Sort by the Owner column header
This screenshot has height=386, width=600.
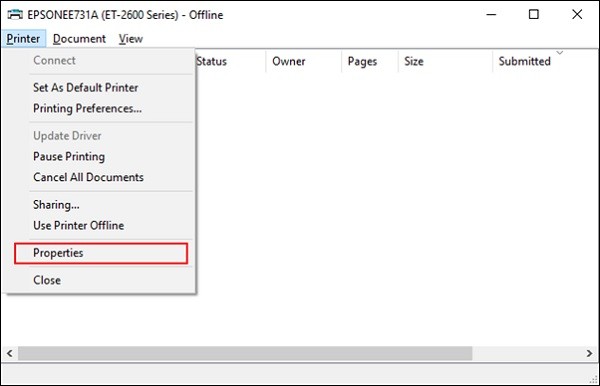point(289,61)
